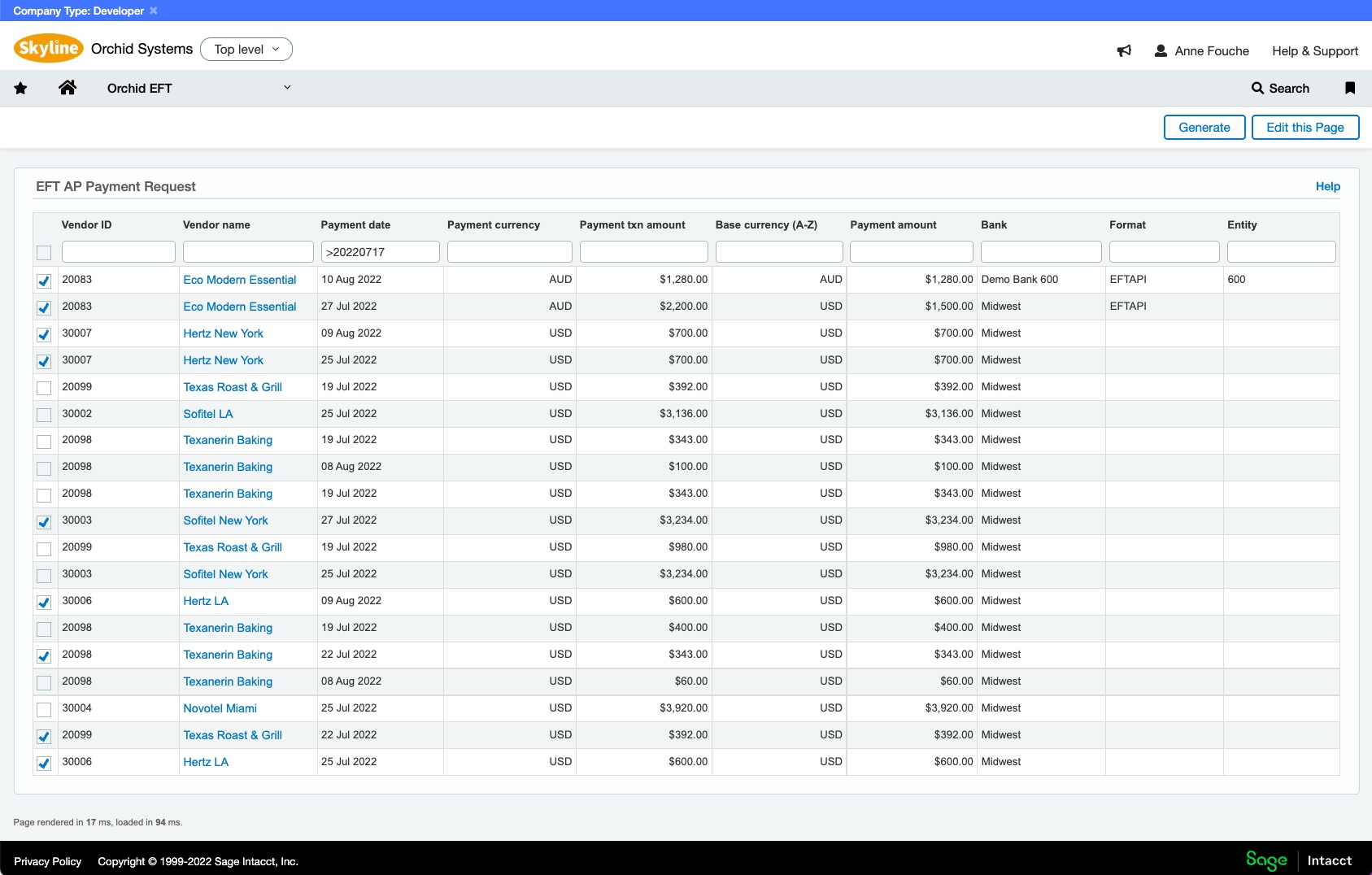Click the favorites star icon
Image resolution: width=1372 pixels, height=875 pixels.
[x=20, y=89]
